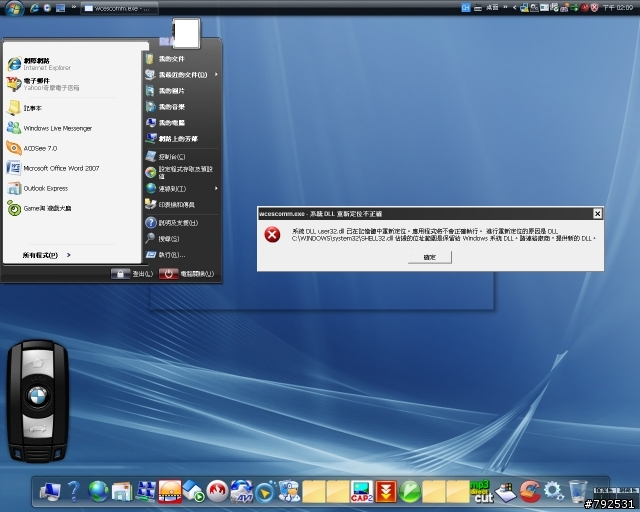Click the Recycle Bin in the dock
This screenshot has height=512, width=640.
point(579,490)
